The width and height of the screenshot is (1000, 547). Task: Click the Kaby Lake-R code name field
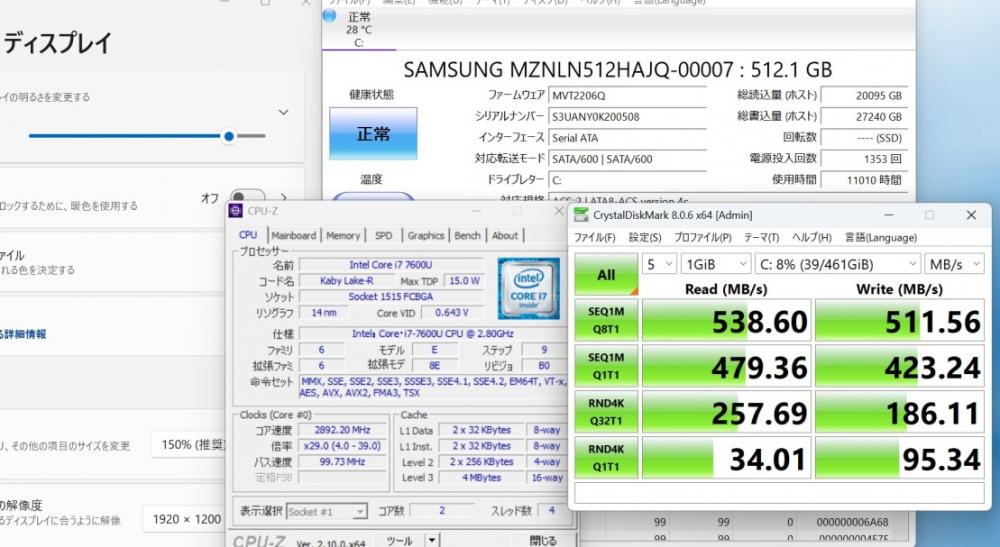(346, 281)
